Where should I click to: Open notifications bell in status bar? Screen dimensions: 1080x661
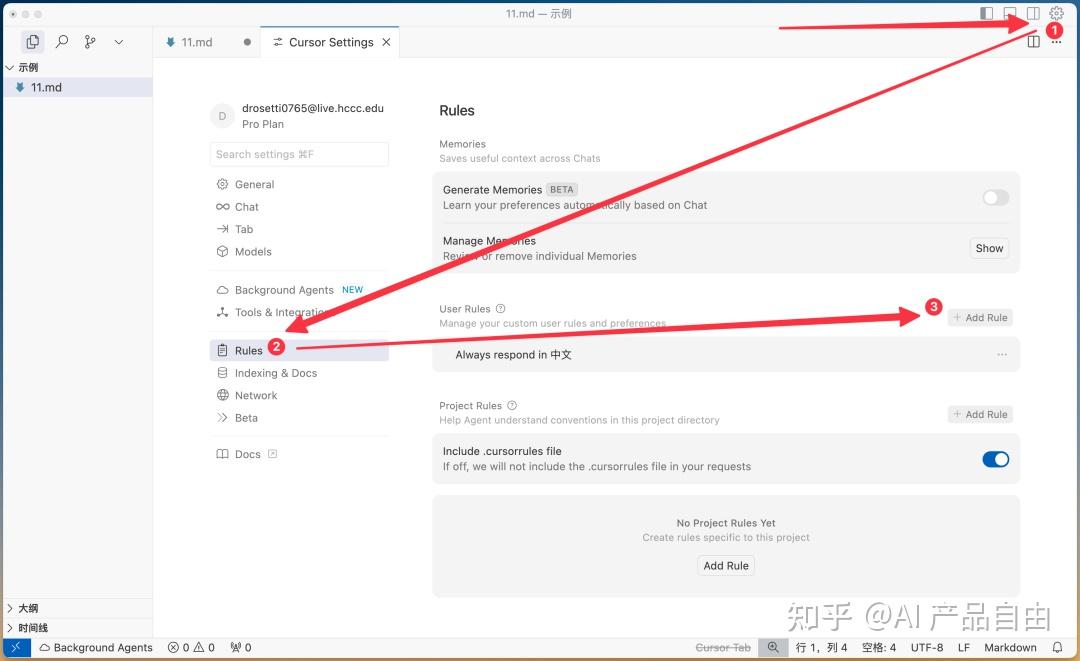coord(1057,648)
